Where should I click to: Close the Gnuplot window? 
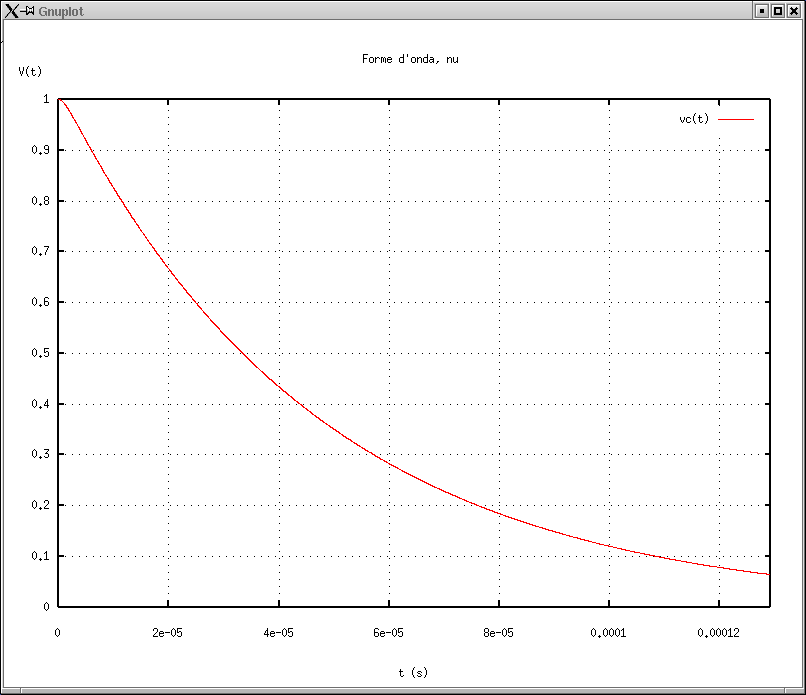click(793, 11)
